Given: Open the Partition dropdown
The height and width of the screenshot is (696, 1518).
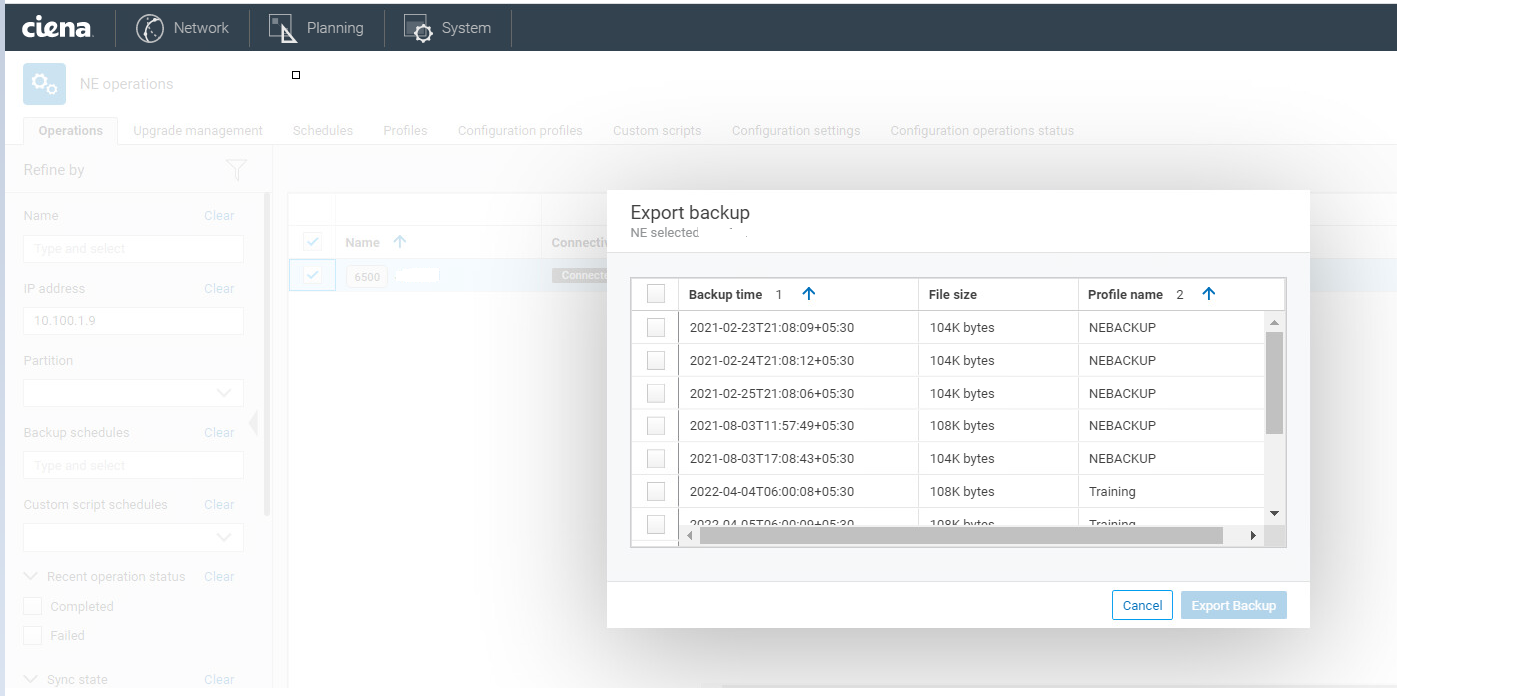Looking at the screenshot, I should pos(133,393).
